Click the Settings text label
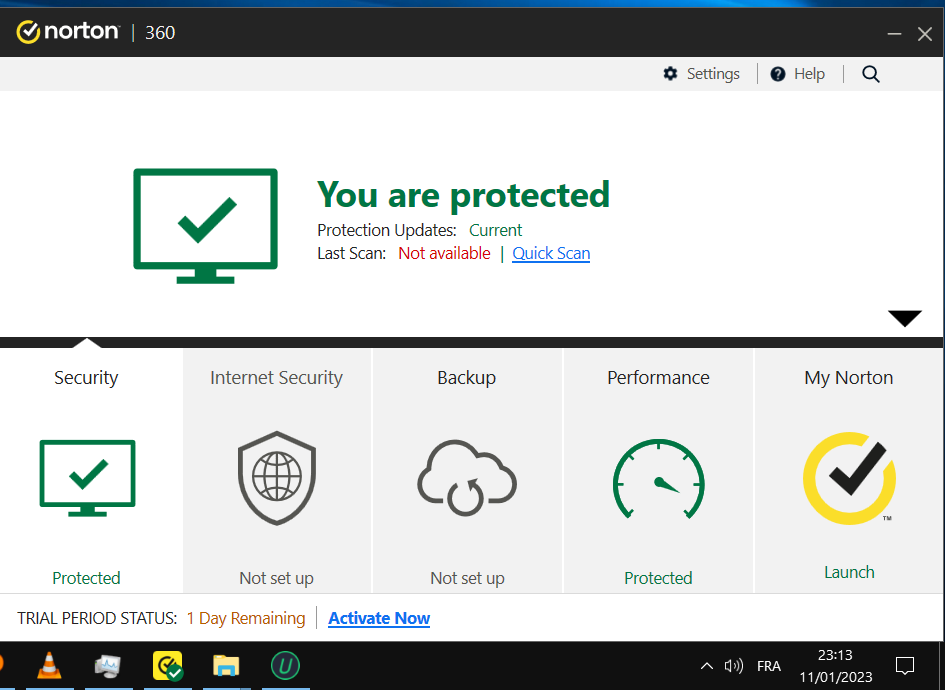The width and height of the screenshot is (945, 690). tap(713, 74)
